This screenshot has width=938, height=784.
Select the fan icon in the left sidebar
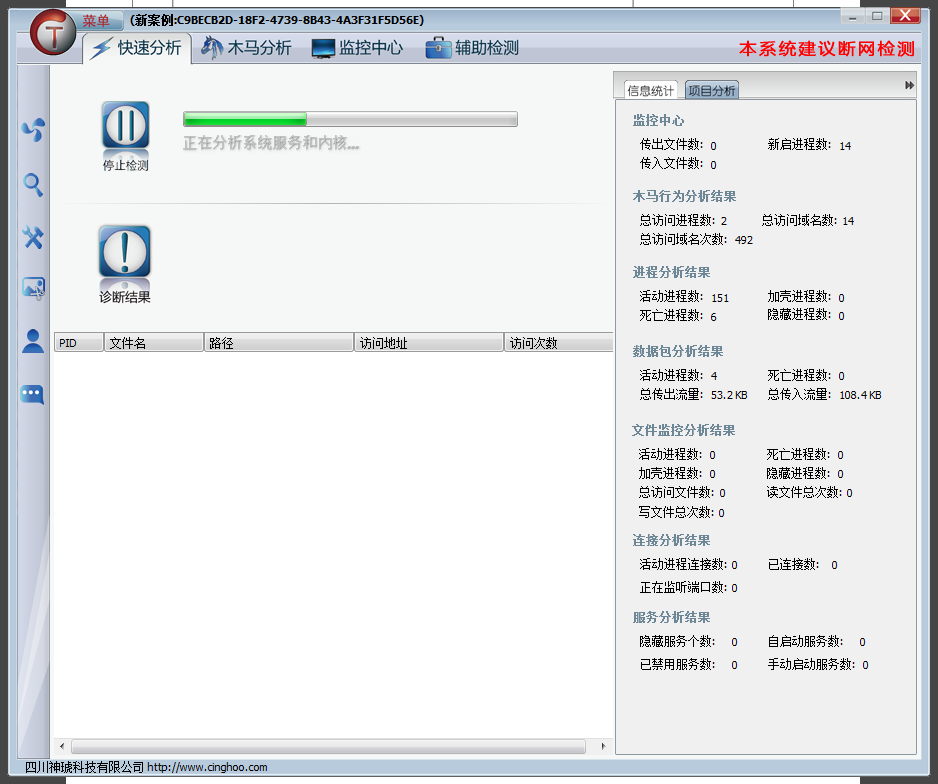pyautogui.click(x=33, y=130)
